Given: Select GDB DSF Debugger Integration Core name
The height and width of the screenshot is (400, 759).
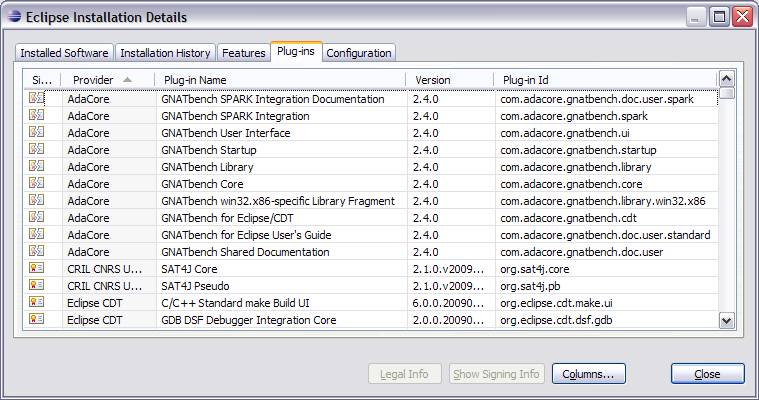Looking at the screenshot, I should pyautogui.click(x=249, y=320).
